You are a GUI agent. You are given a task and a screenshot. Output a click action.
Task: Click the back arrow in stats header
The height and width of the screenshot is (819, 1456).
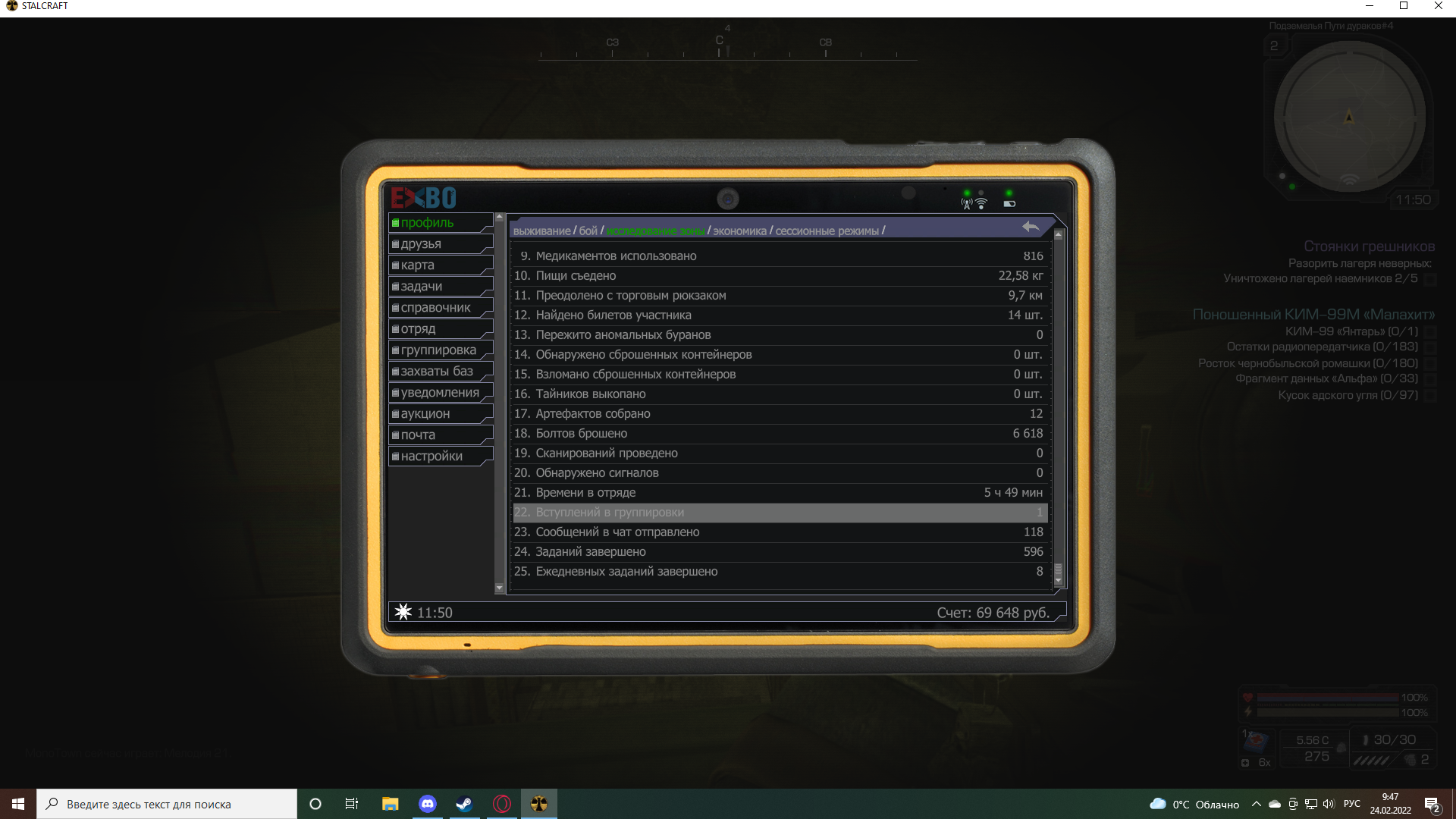click(1031, 227)
